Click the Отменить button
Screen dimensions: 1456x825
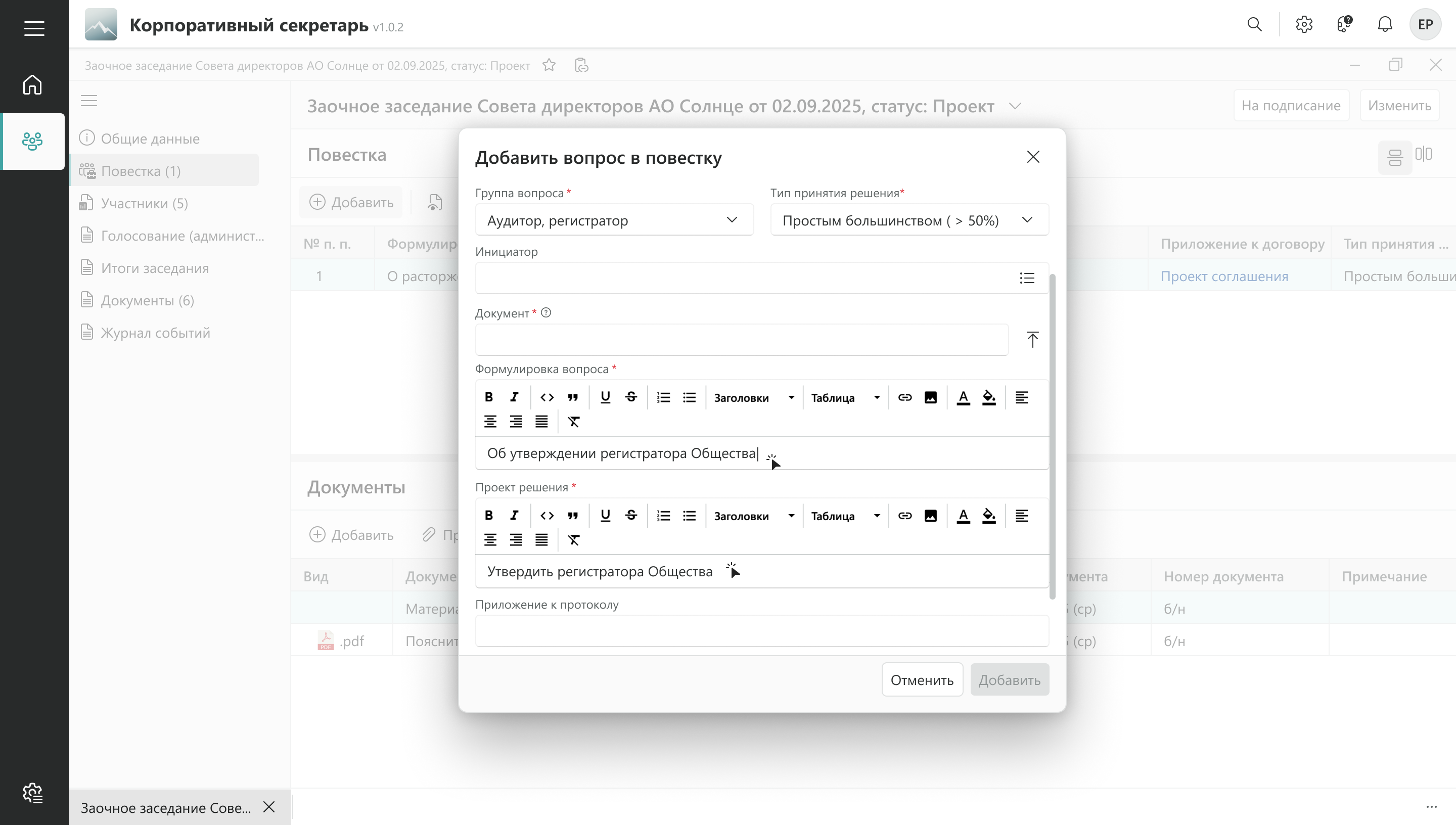coord(922,680)
